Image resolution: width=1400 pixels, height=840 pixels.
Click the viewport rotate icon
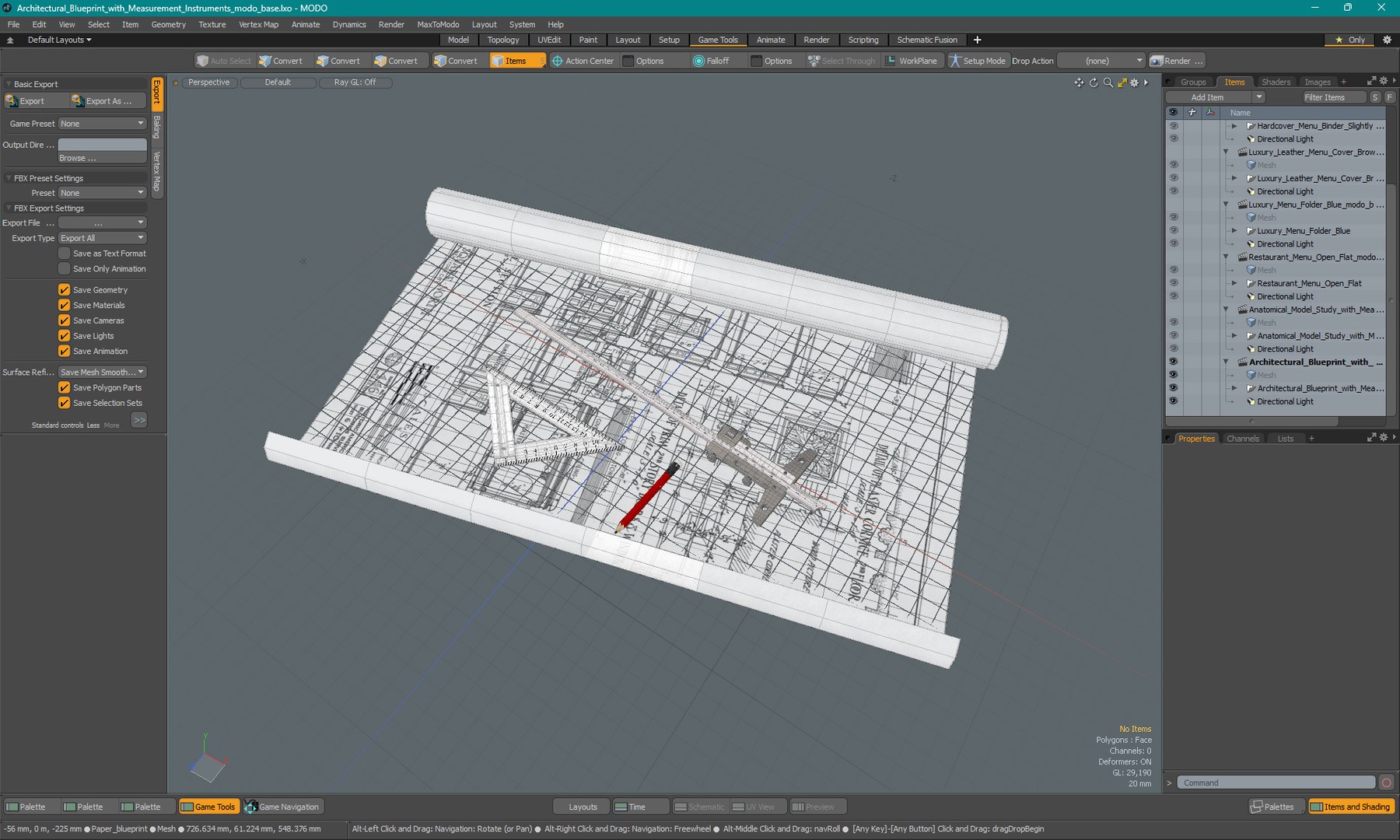point(1094,82)
